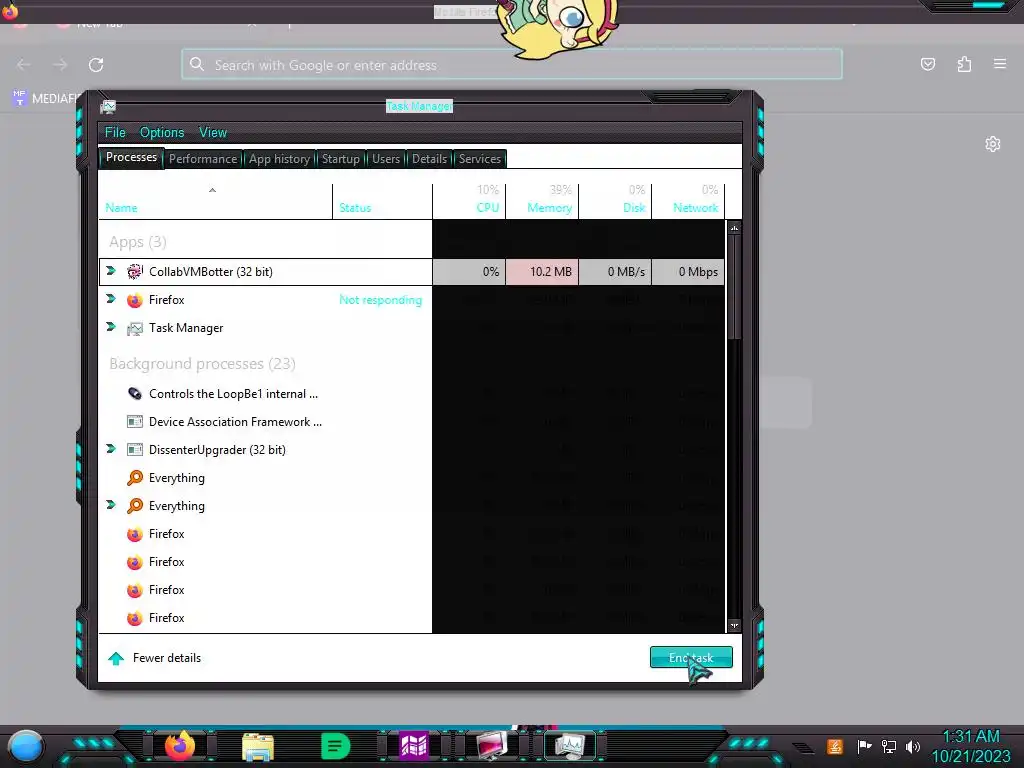
Task: Open Action Center flag icon
Action: point(864,746)
